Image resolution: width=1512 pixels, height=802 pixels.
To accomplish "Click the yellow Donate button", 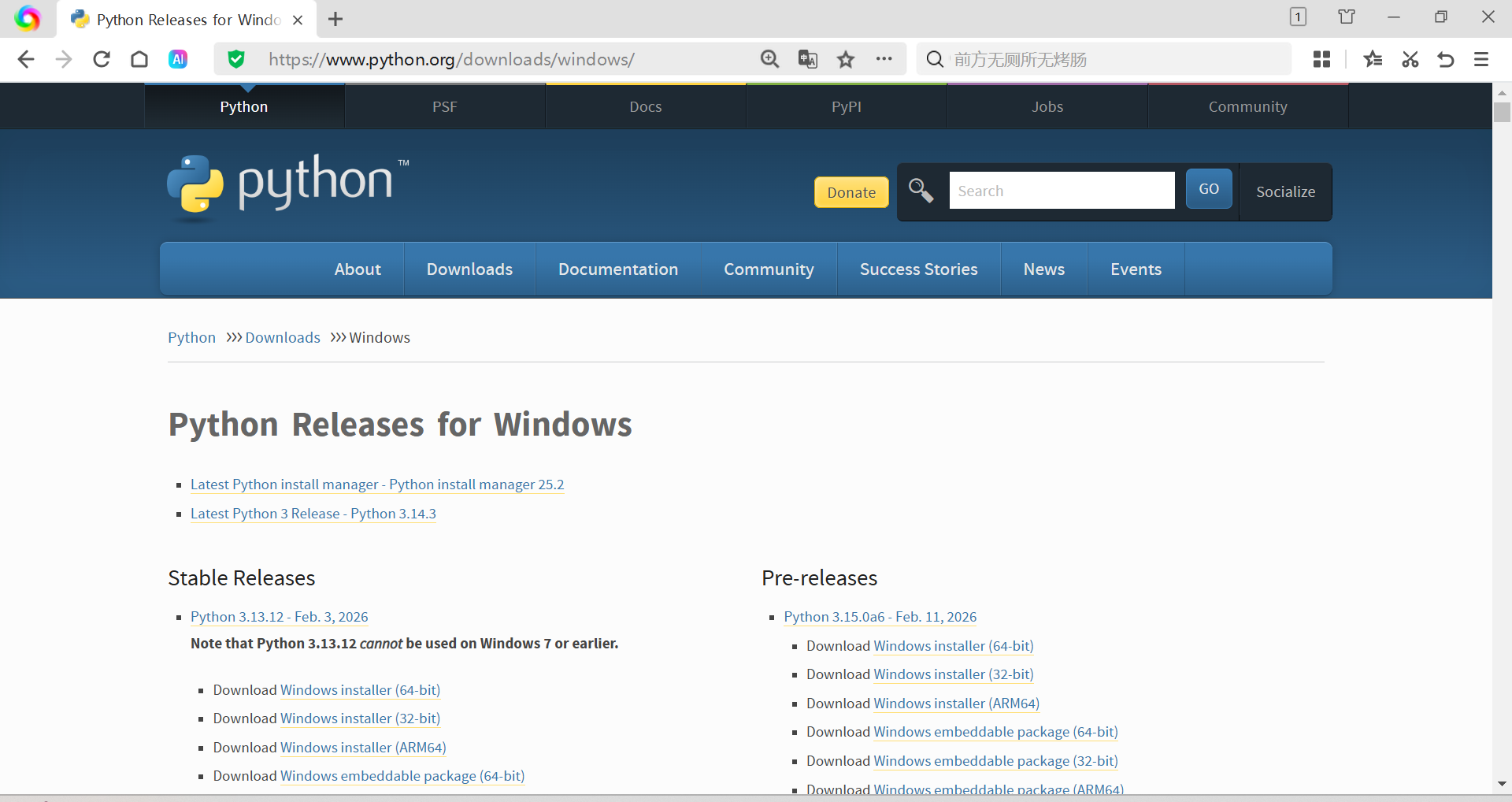I will (851, 192).
